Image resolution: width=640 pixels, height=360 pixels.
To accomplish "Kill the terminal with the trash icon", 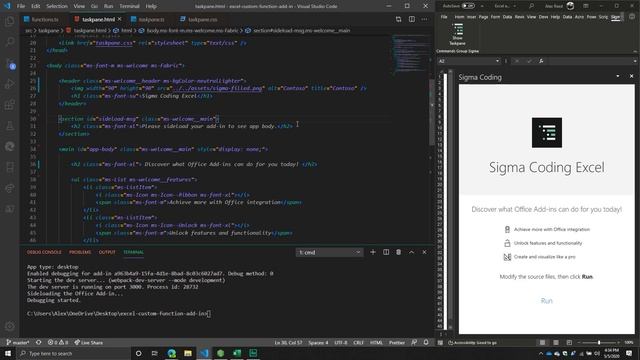I will click(398, 252).
